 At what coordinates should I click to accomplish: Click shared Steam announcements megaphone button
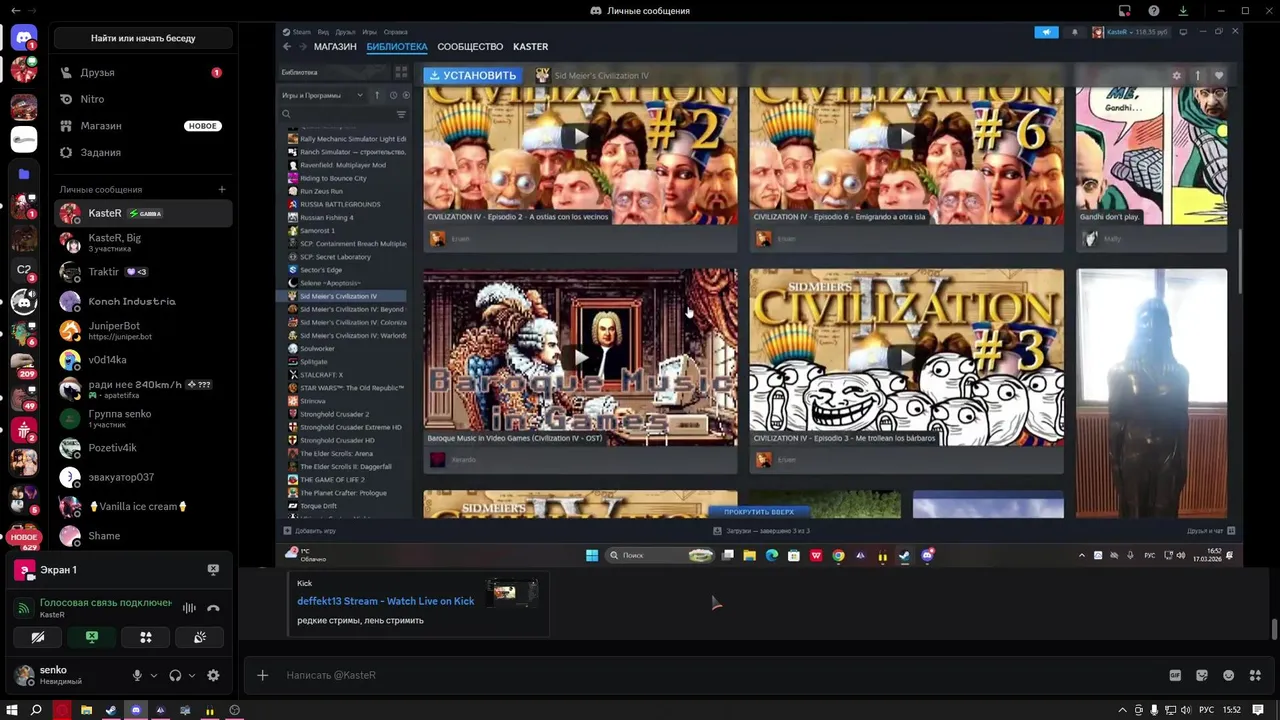tap(1046, 32)
